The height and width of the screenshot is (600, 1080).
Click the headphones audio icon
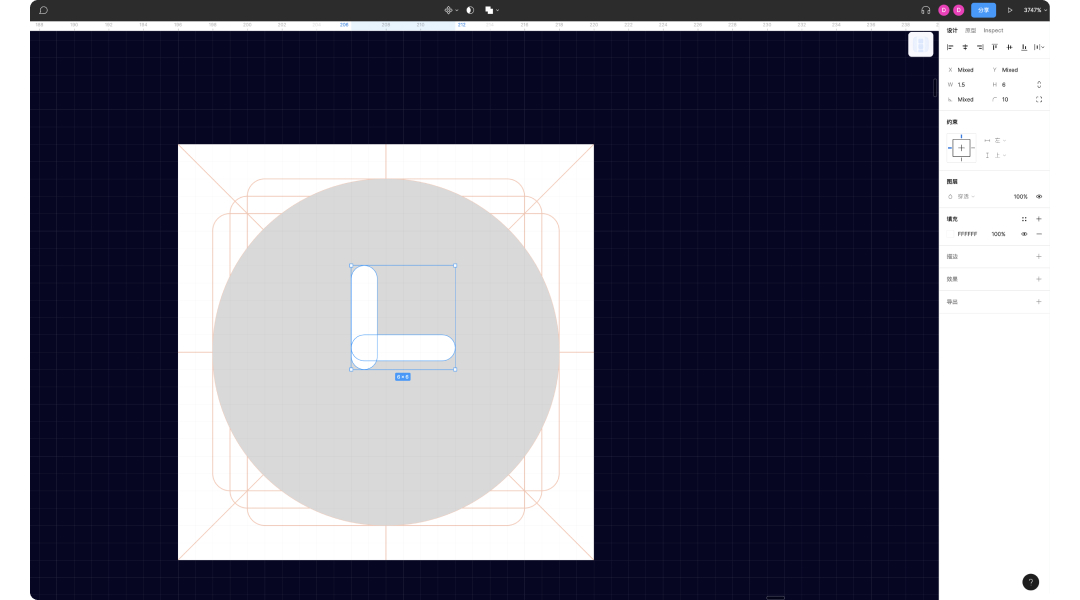(925, 10)
